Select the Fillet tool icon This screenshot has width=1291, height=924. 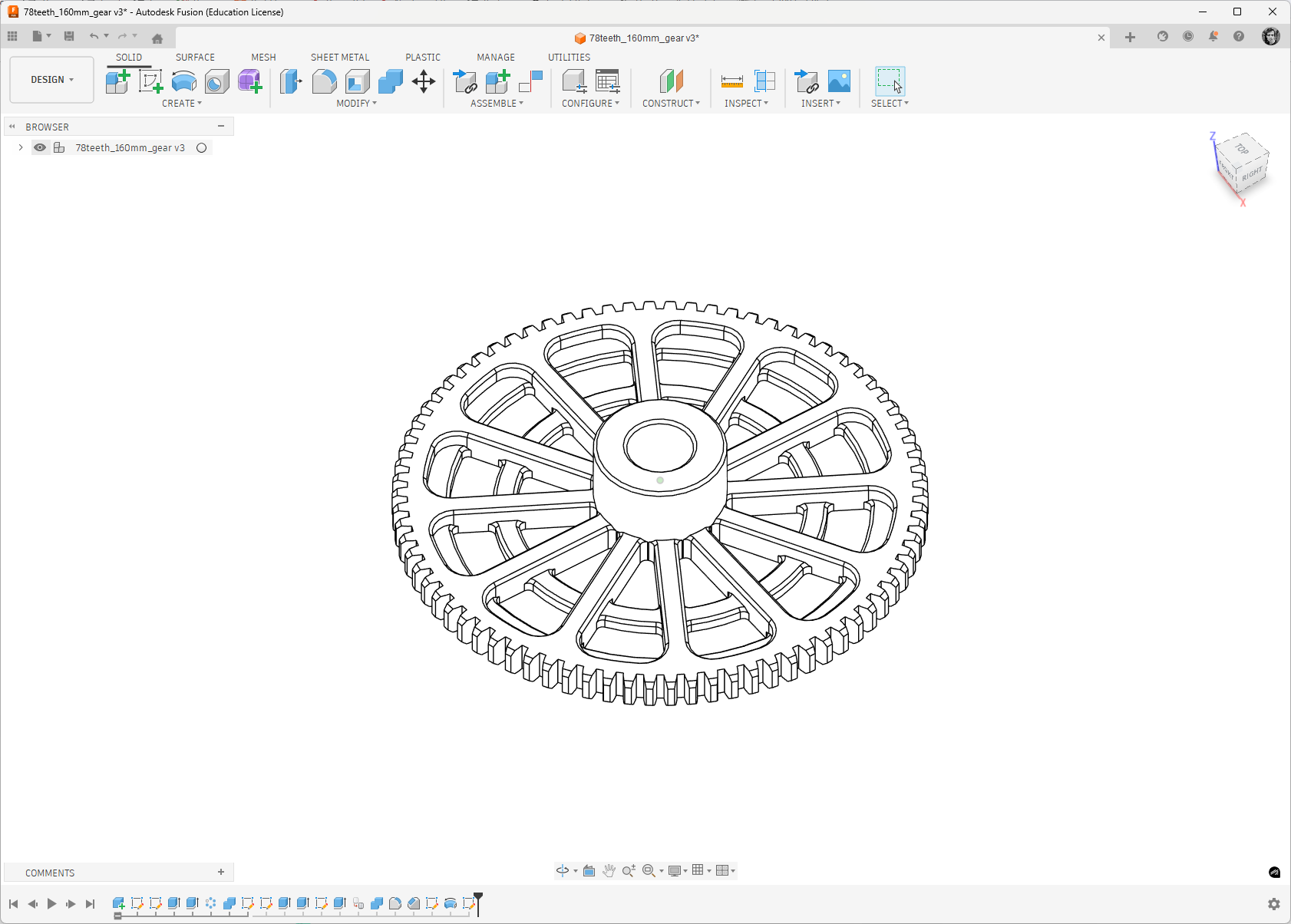click(325, 81)
